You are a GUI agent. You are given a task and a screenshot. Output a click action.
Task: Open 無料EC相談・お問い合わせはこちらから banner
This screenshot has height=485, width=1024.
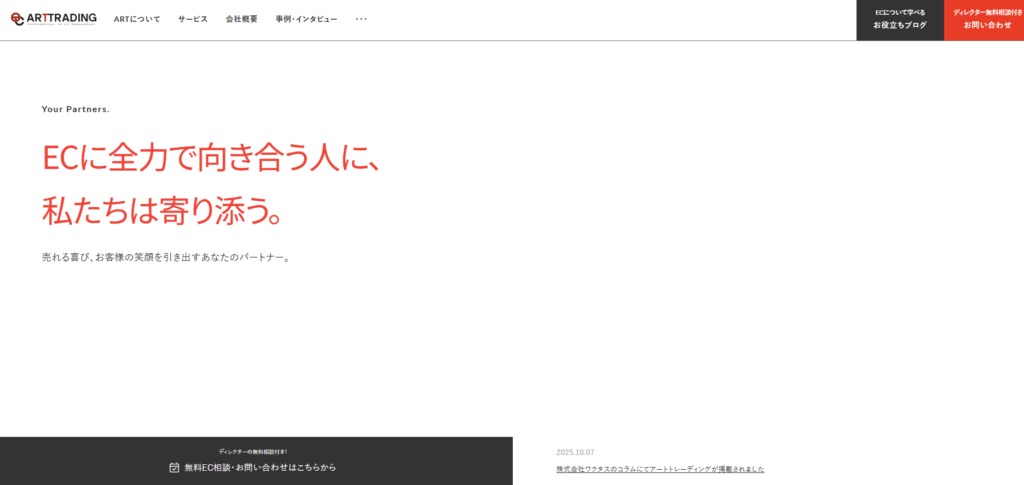pyautogui.click(x=260, y=467)
